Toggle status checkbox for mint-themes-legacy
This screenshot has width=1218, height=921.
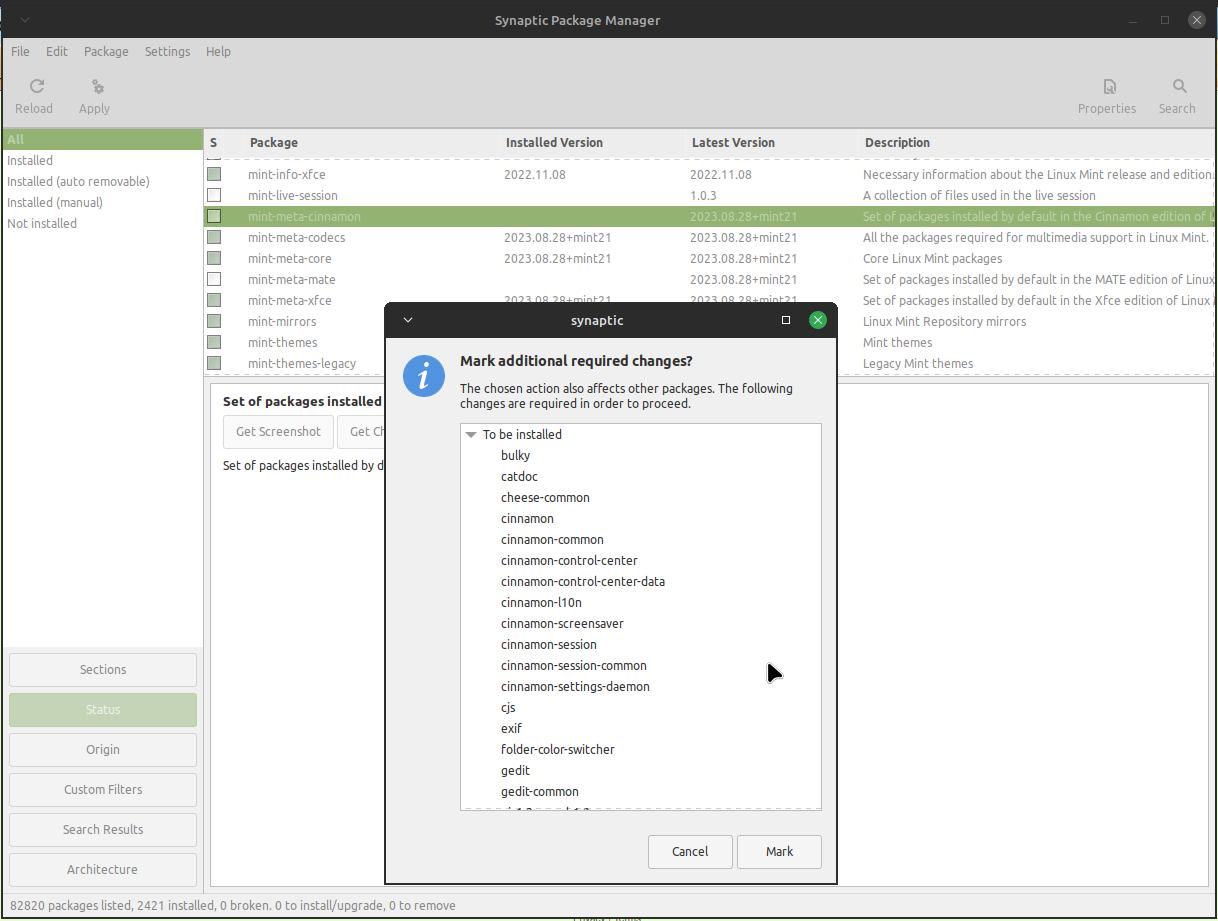click(x=214, y=363)
